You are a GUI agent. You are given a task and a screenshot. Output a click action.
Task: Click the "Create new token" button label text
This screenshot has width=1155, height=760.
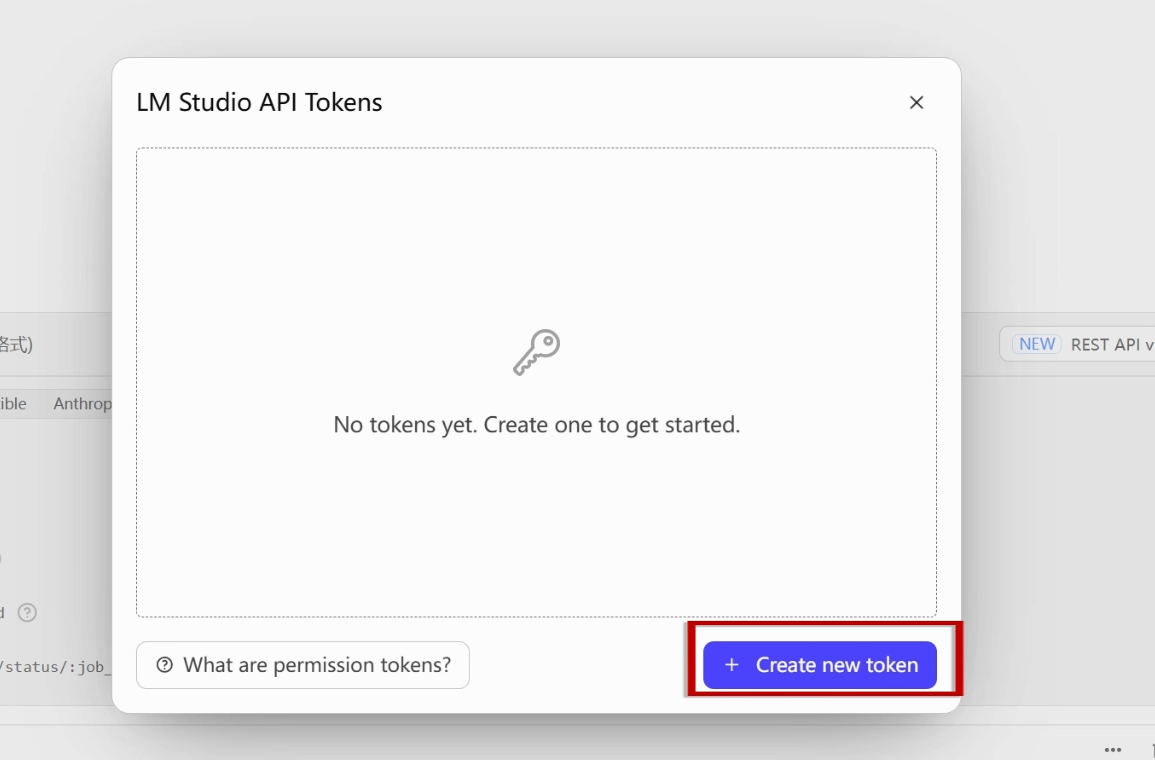click(x=837, y=665)
